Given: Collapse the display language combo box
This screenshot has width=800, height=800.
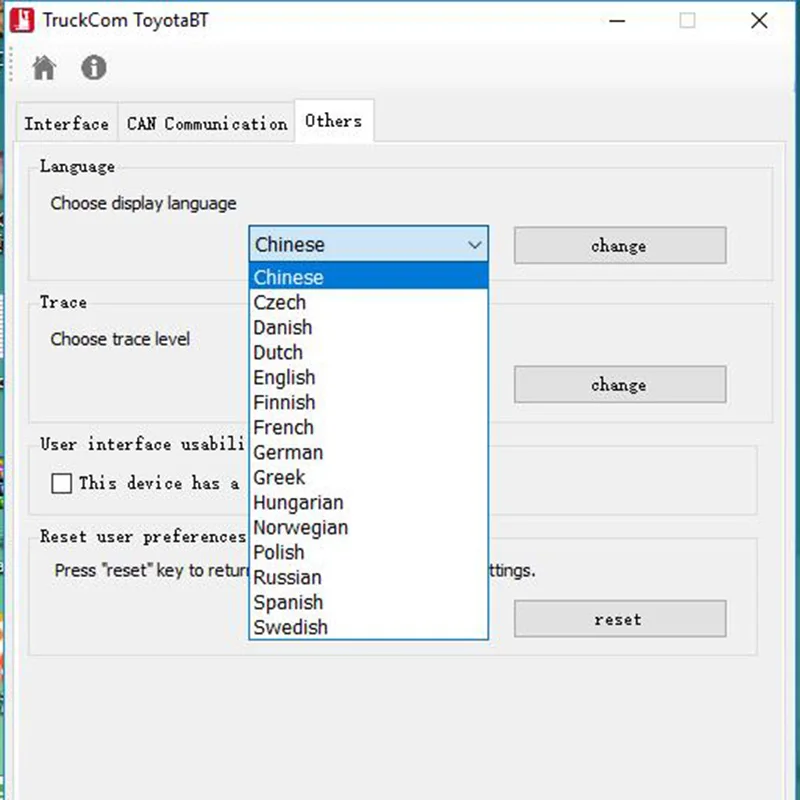Looking at the screenshot, I should pyautogui.click(x=368, y=244).
